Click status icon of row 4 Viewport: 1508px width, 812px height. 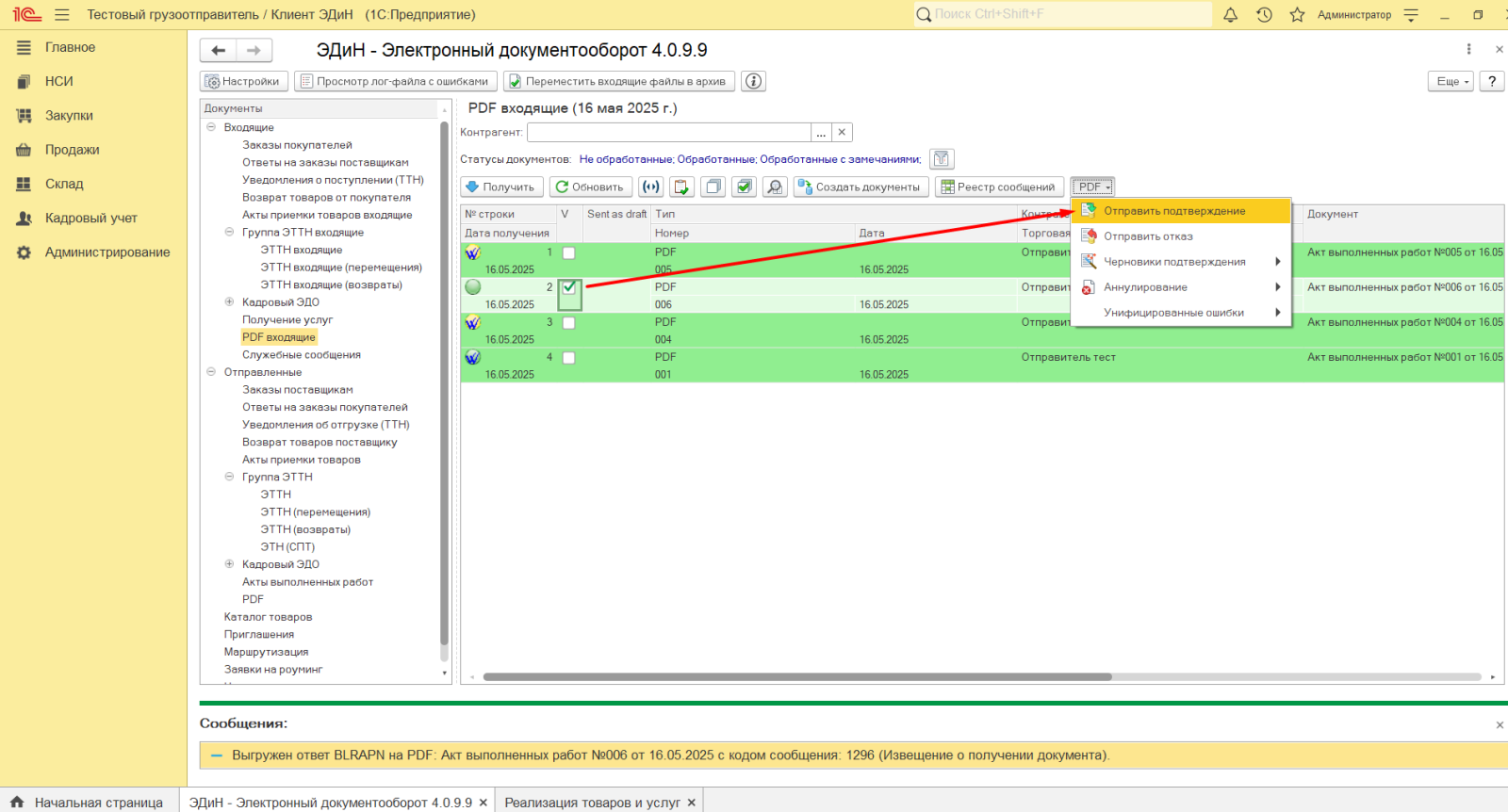coord(473,357)
